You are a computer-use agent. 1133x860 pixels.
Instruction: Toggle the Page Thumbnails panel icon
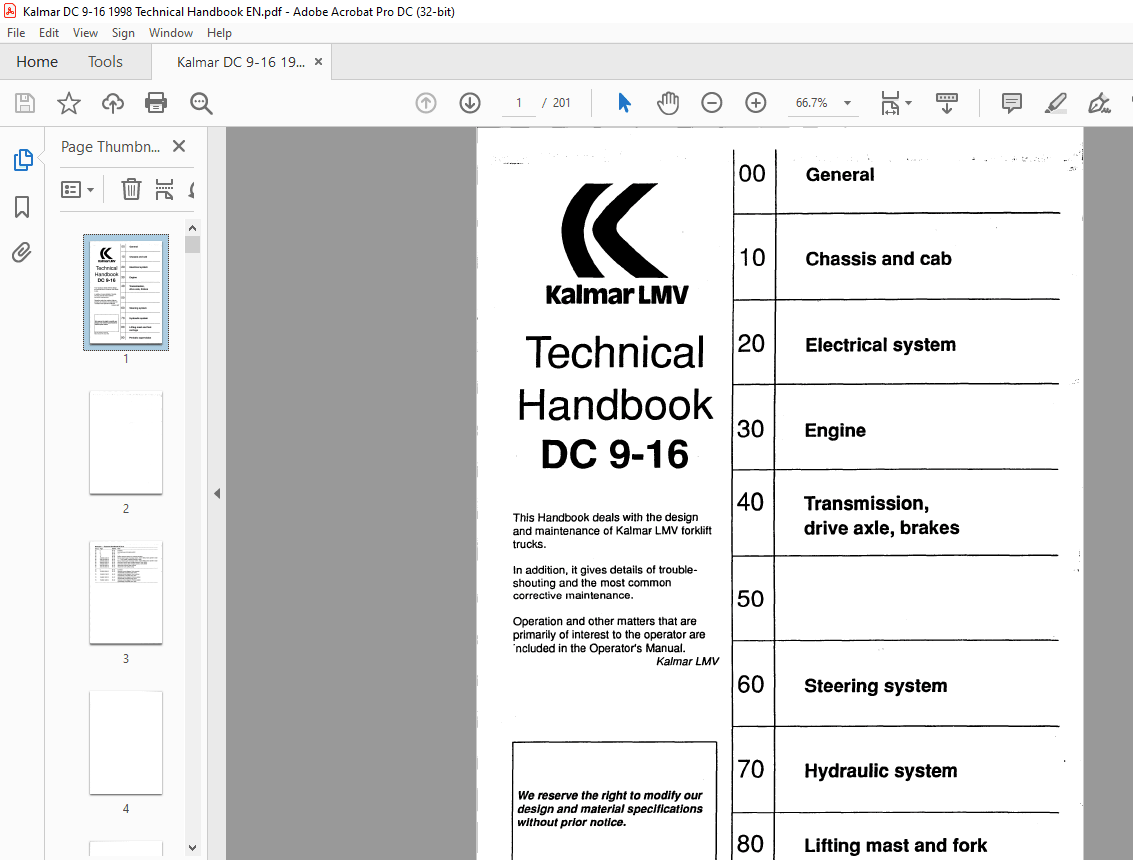click(22, 158)
